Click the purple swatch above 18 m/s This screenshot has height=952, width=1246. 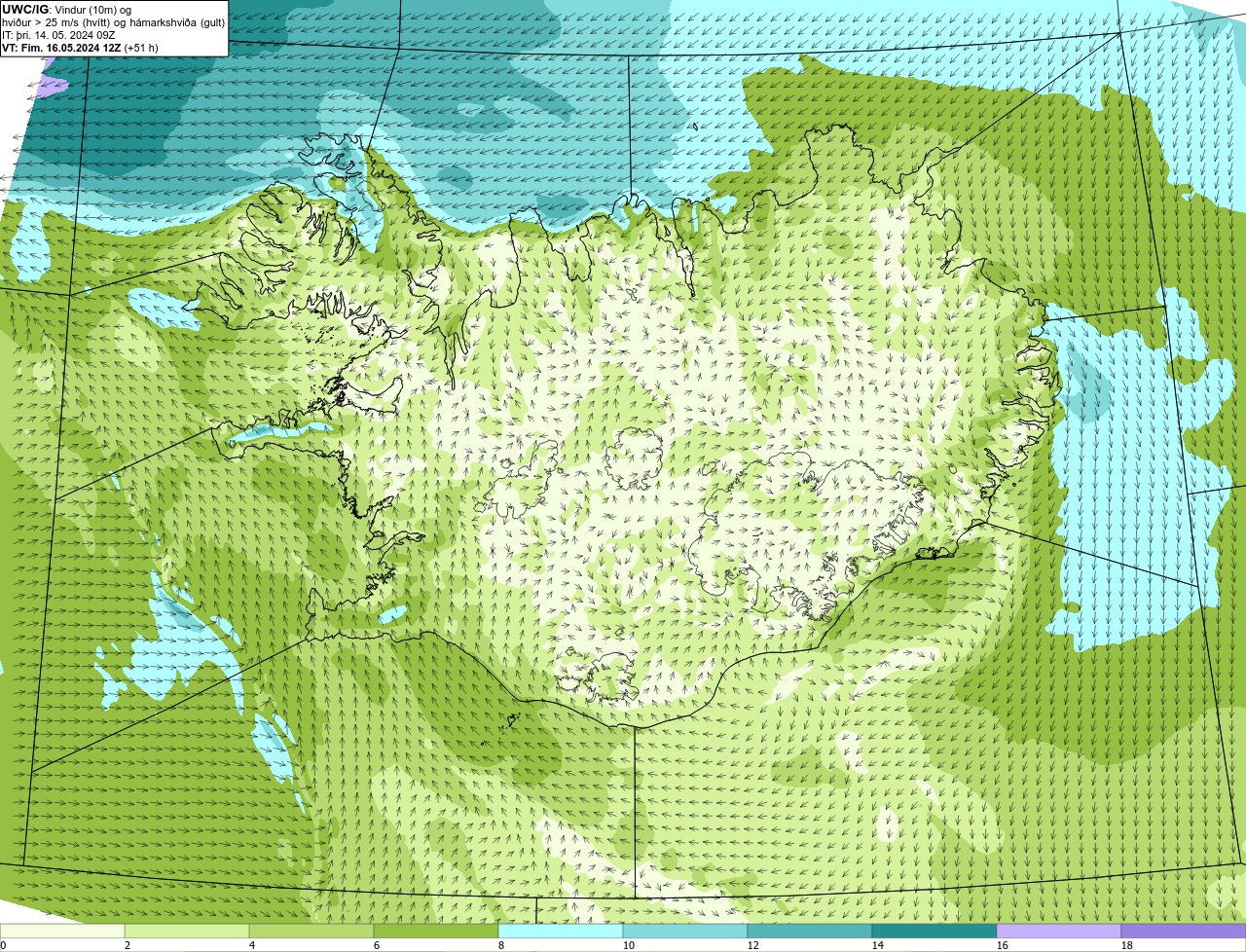[x=1184, y=931]
